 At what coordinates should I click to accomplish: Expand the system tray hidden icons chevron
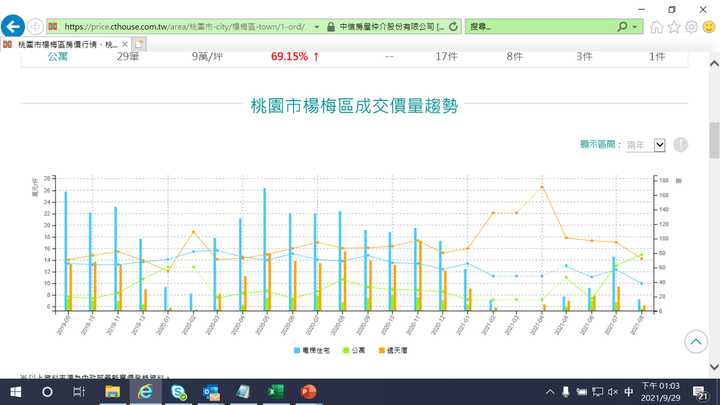pyautogui.click(x=550, y=392)
